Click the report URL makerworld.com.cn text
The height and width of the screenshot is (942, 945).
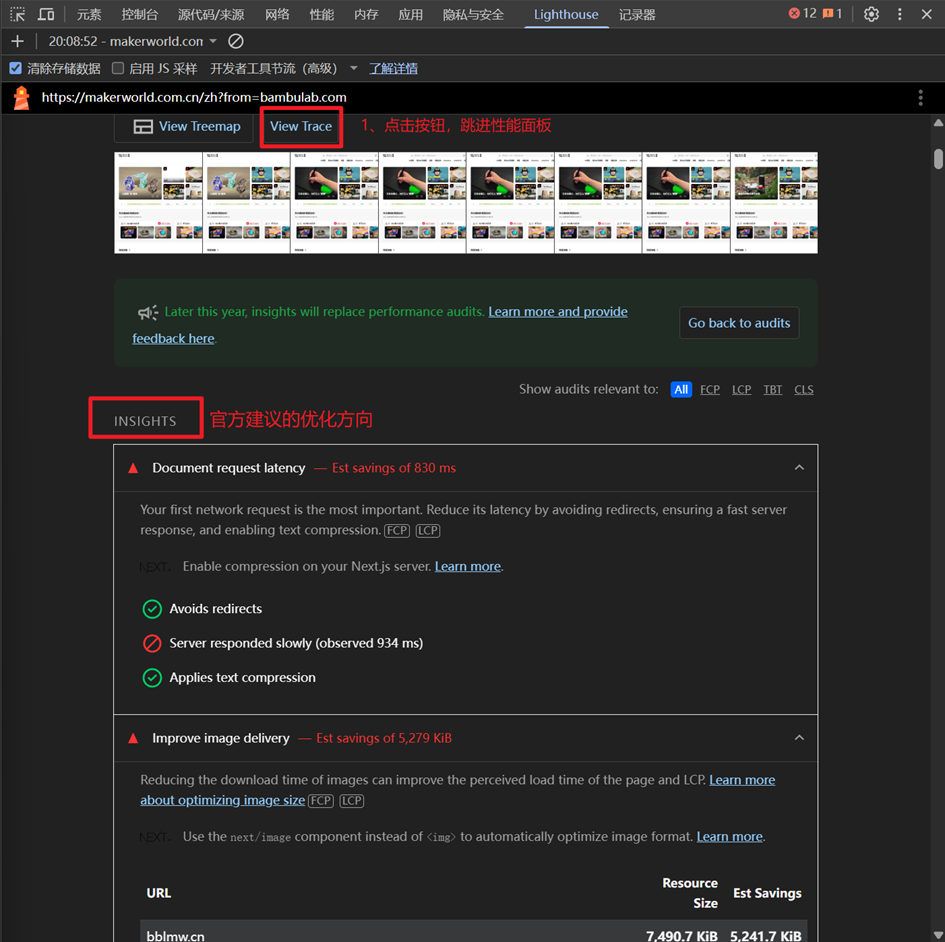(193, 98)
